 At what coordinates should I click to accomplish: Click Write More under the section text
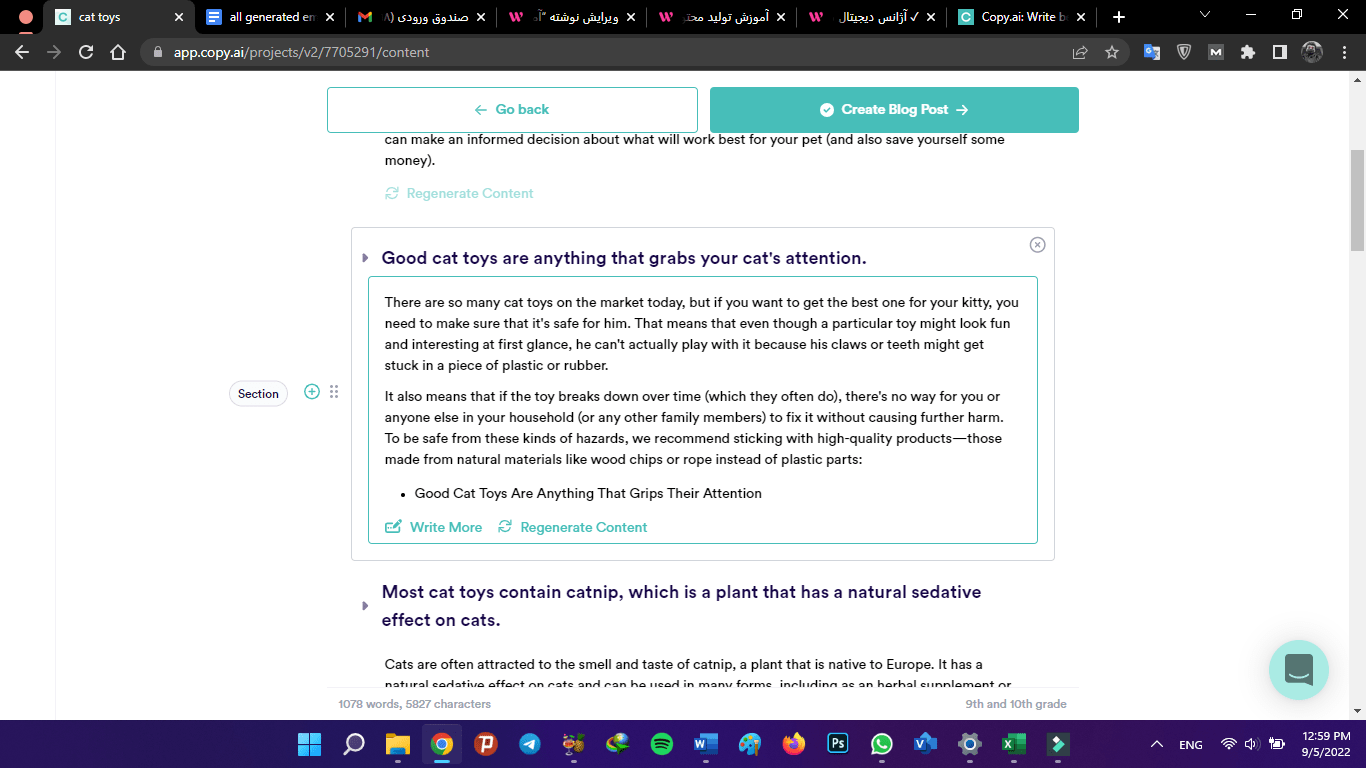tap(434, 527)
